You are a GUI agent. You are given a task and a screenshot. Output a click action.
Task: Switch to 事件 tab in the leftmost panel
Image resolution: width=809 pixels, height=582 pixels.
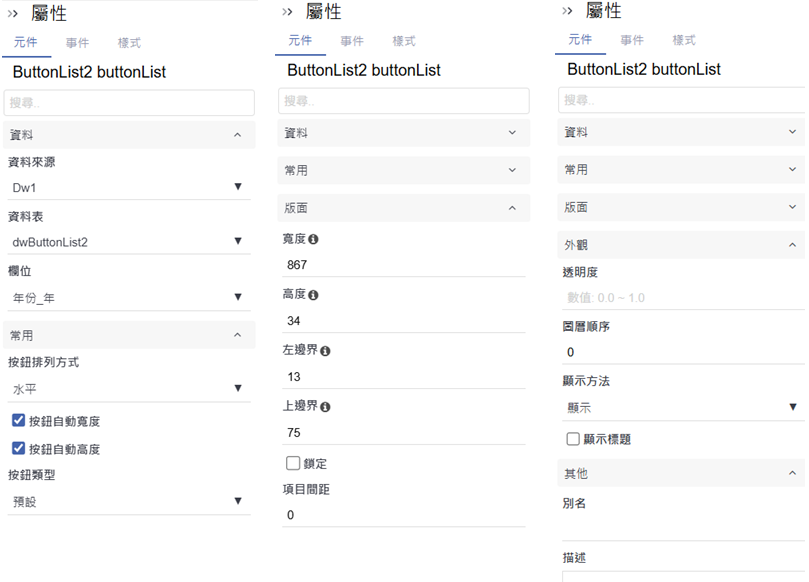[77, 43]
